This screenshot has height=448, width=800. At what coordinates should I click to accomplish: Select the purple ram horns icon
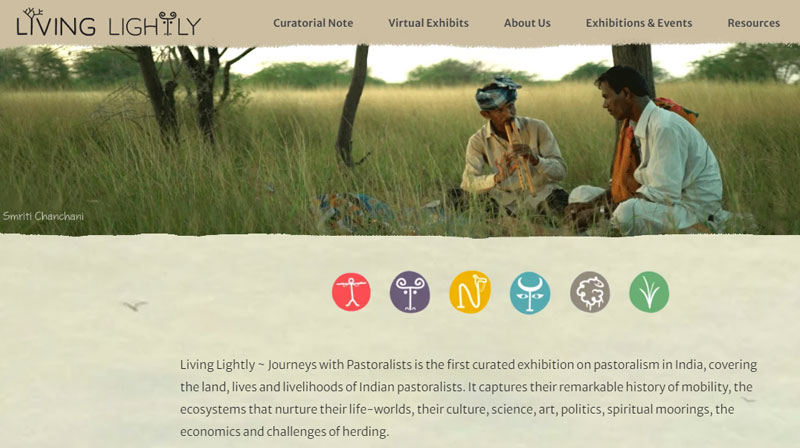410,292
